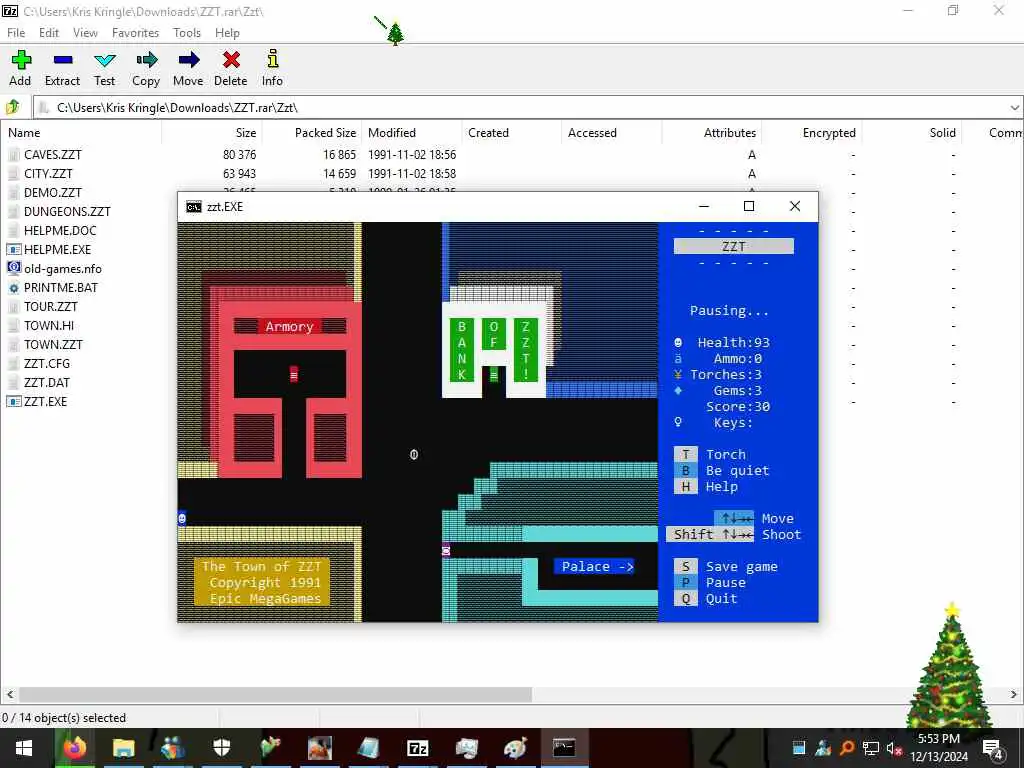
Task: Select the HELPME.DOC file
Action: pos(60,231)
